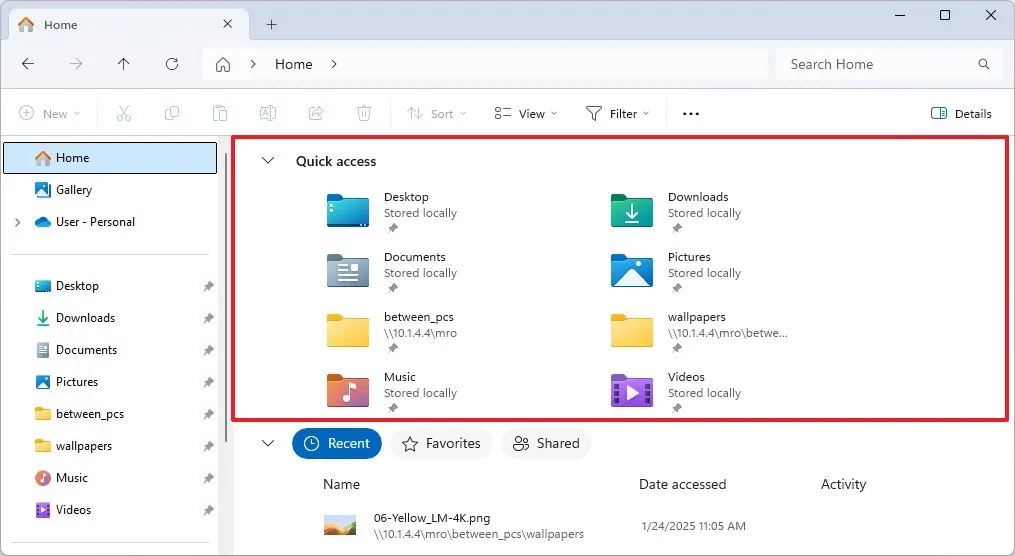Collapse the Quick access section
The height and width of the screenshot is (556, 1015).
pyautogui.click(x=267, y=161)
